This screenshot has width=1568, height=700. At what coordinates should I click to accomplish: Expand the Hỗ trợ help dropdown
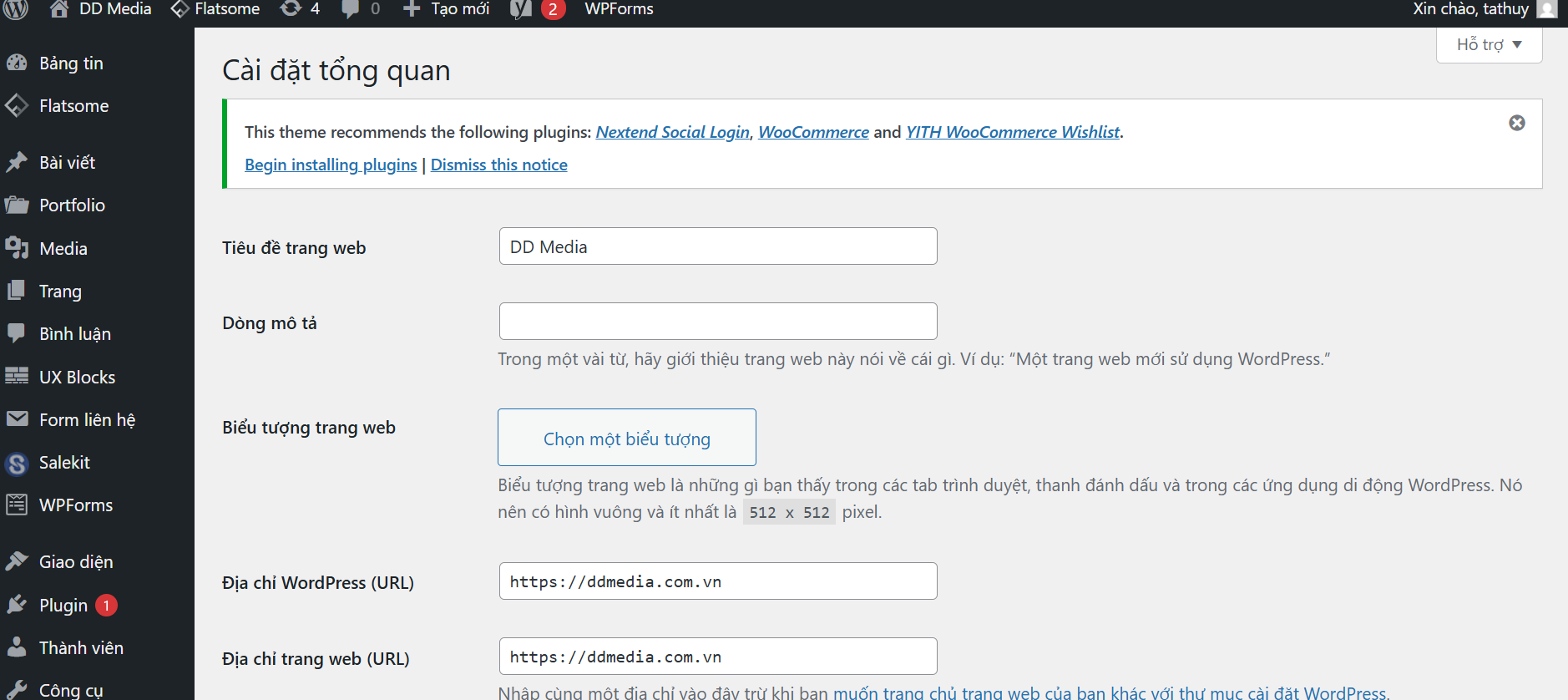[1490, 44]
